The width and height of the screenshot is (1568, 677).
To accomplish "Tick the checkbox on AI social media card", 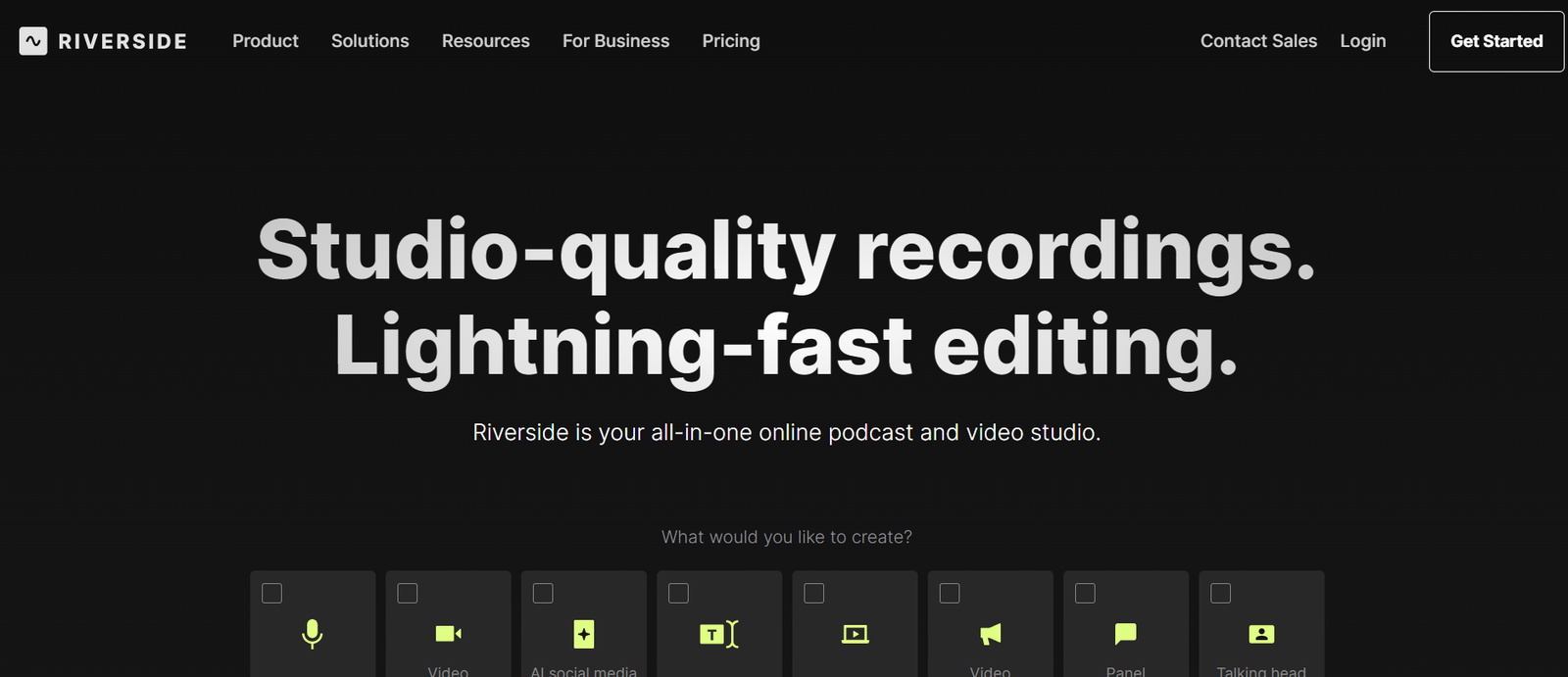I will (x=543, y=593).
